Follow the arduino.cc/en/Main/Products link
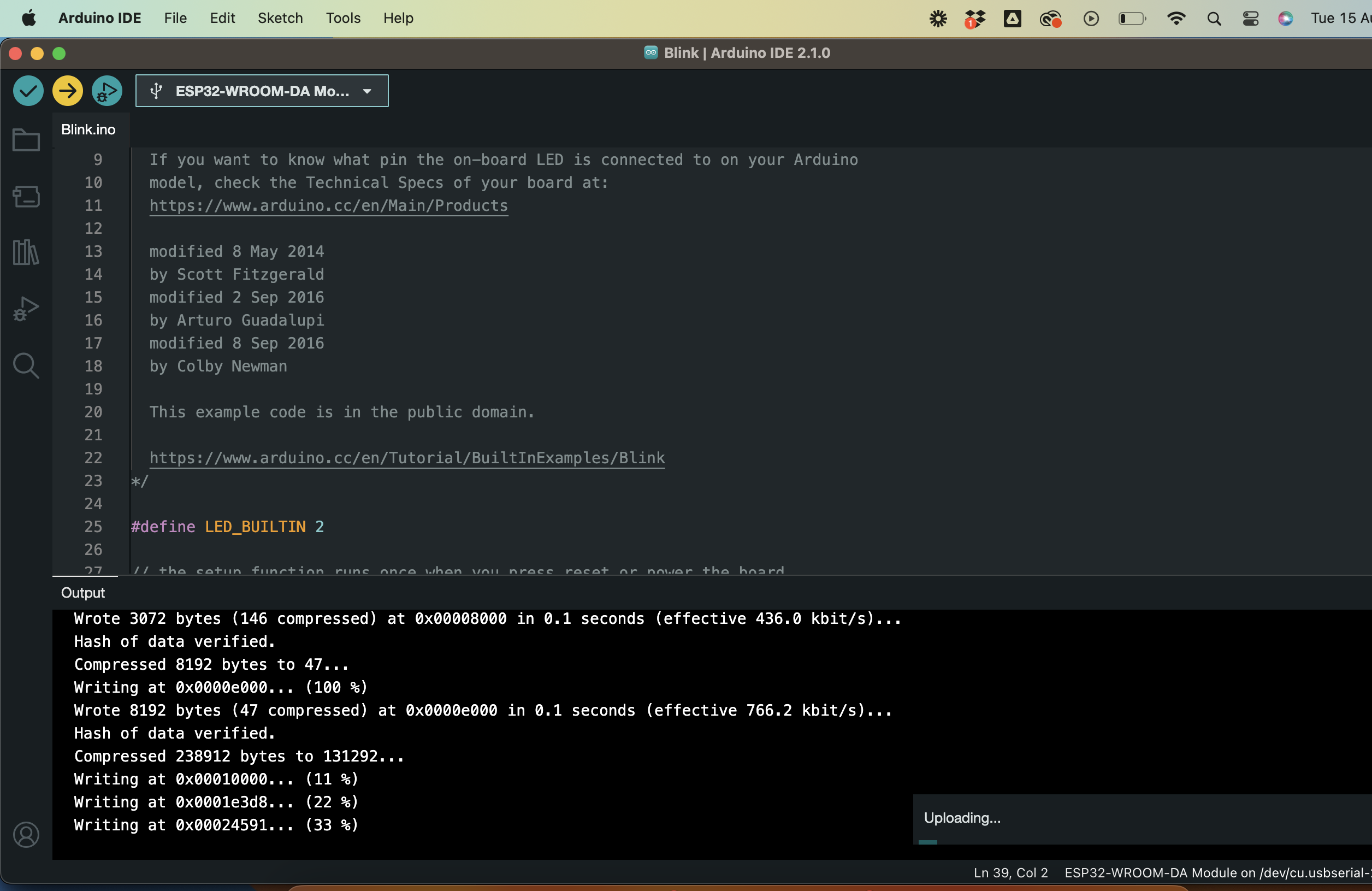This screenshot has width=1372, height=891. click(329, 206)
